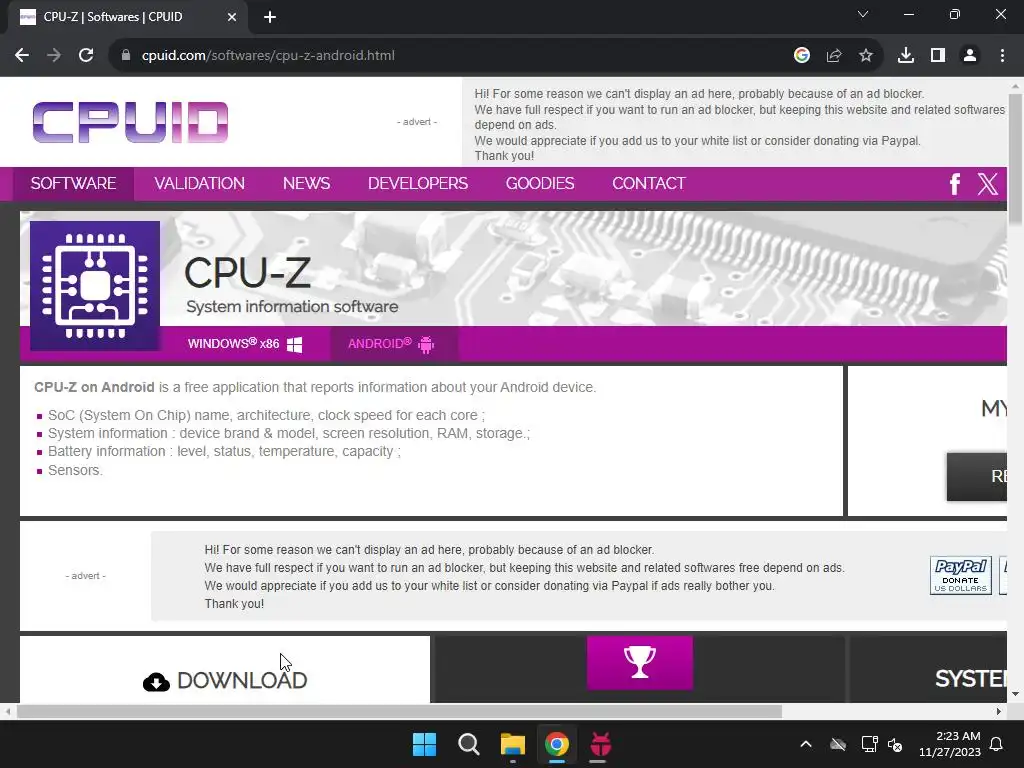This screenshot has width=1024, height=768.
Task: Open the CONTACT menu
Action: [x=648, y=184]
